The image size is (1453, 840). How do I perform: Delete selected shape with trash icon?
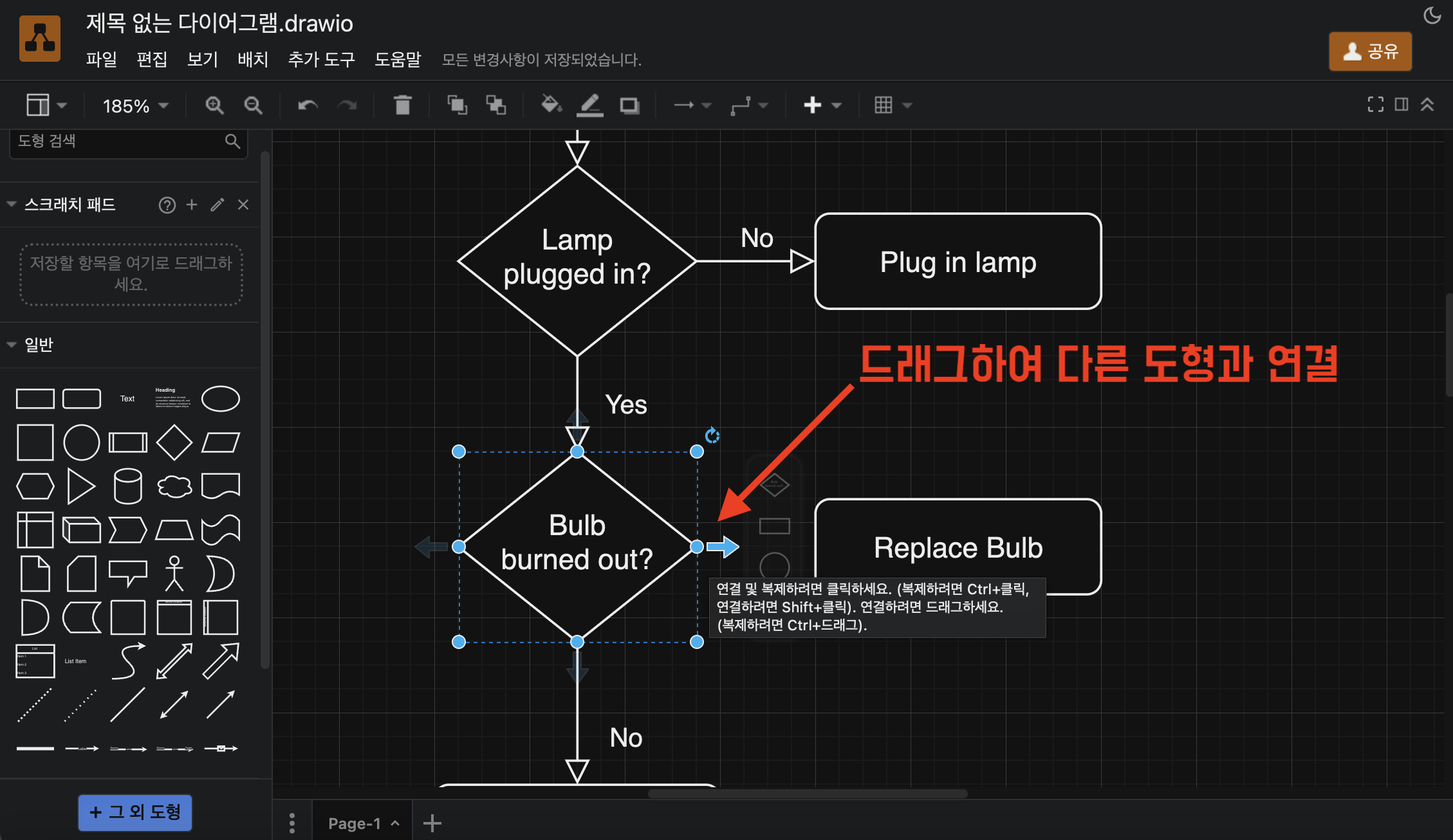(x=403, y=105)
